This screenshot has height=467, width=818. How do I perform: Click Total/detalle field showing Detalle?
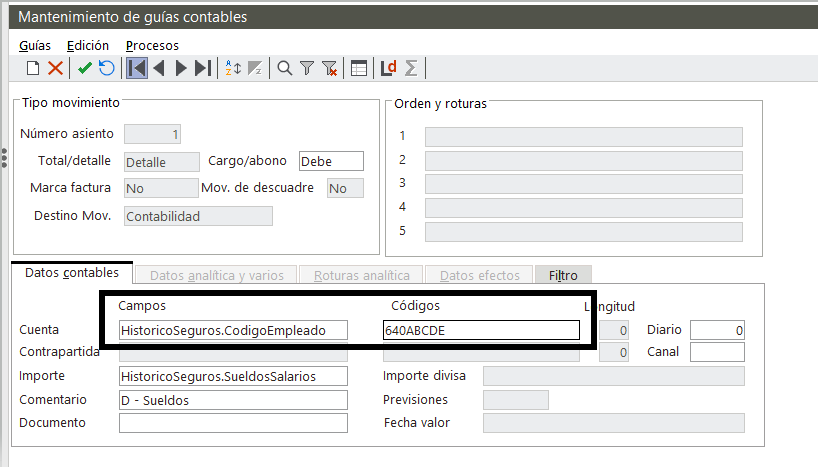pyautogui.click(x=162, y=162)
